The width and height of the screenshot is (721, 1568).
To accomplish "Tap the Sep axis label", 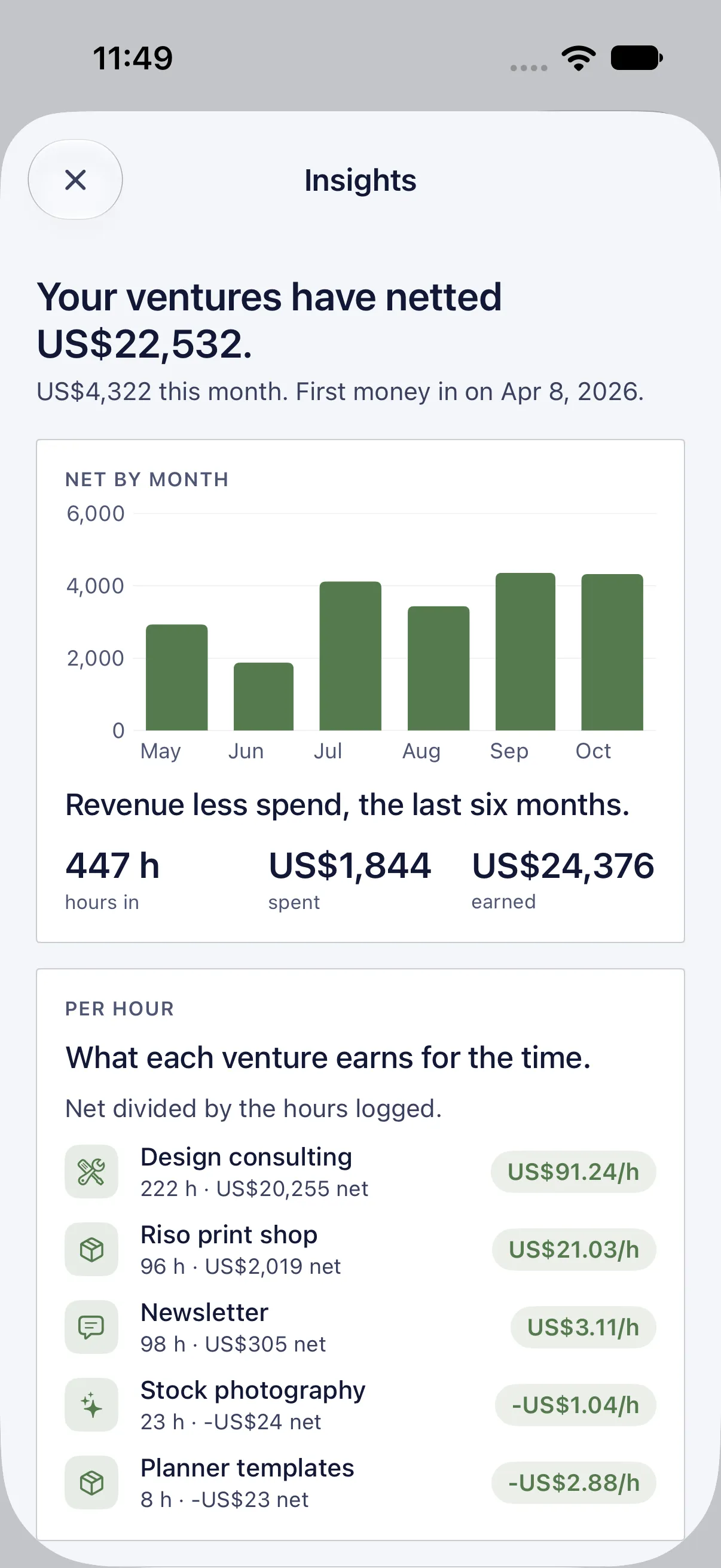I will [x=509, y=751].
